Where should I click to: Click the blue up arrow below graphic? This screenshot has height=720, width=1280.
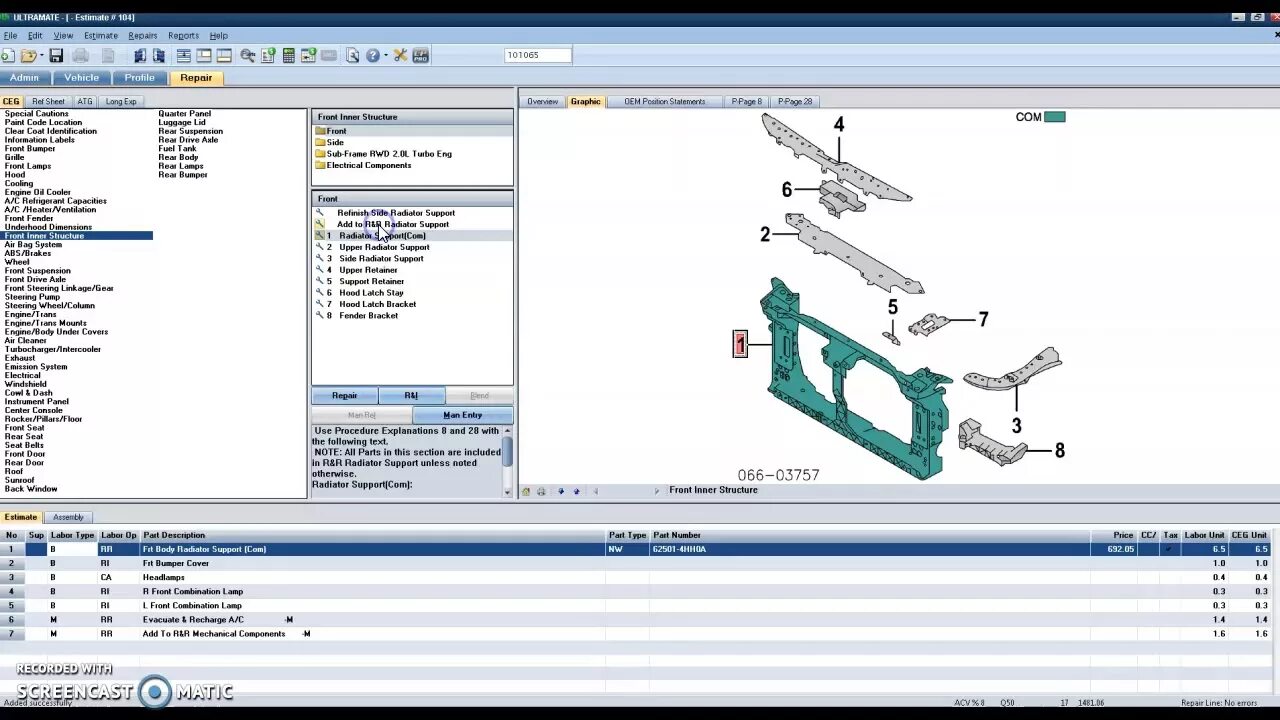pyautogui.click(x=576, y=491)
